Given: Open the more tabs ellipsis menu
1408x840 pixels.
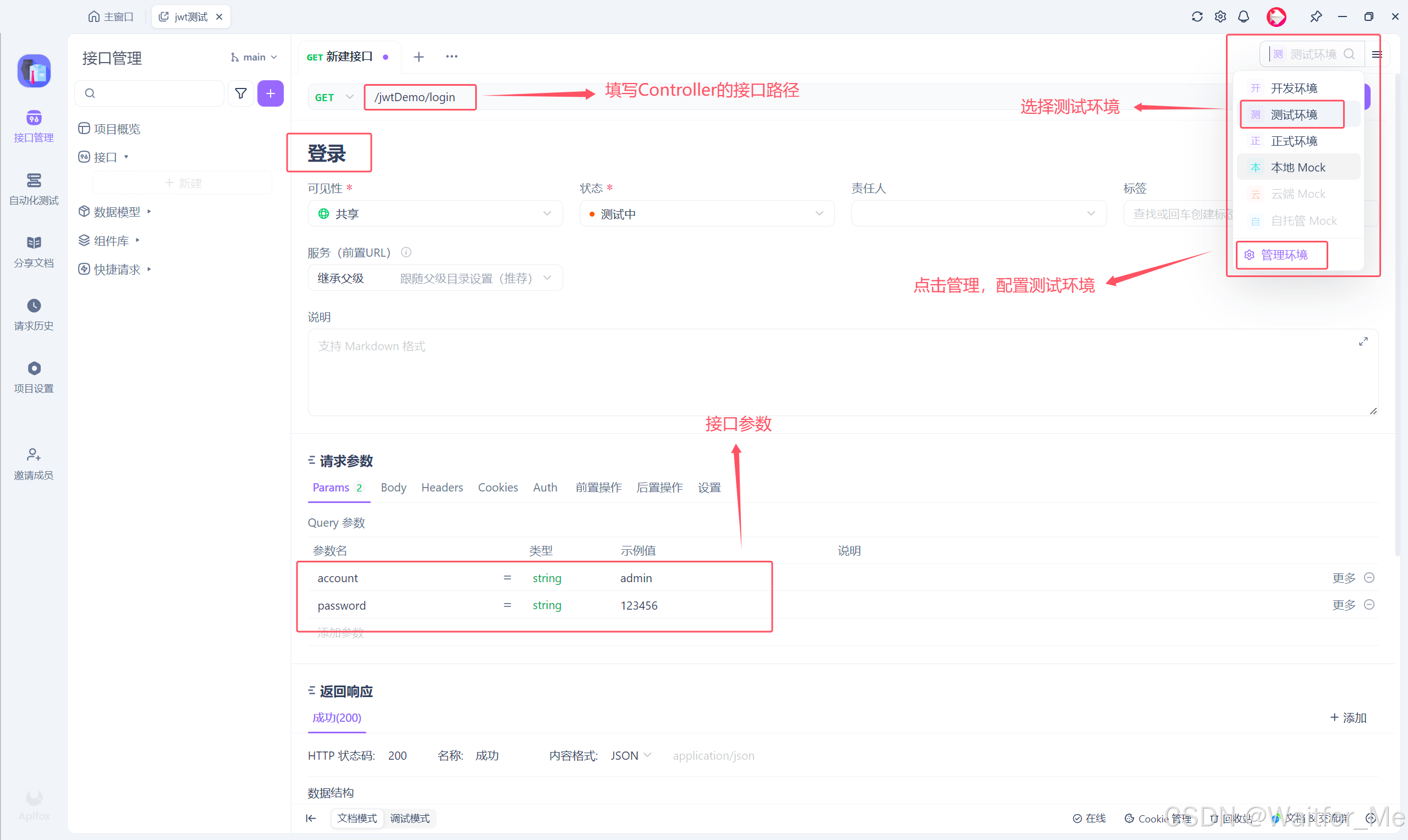Looking at the screenshot, I should coord(452,57).
